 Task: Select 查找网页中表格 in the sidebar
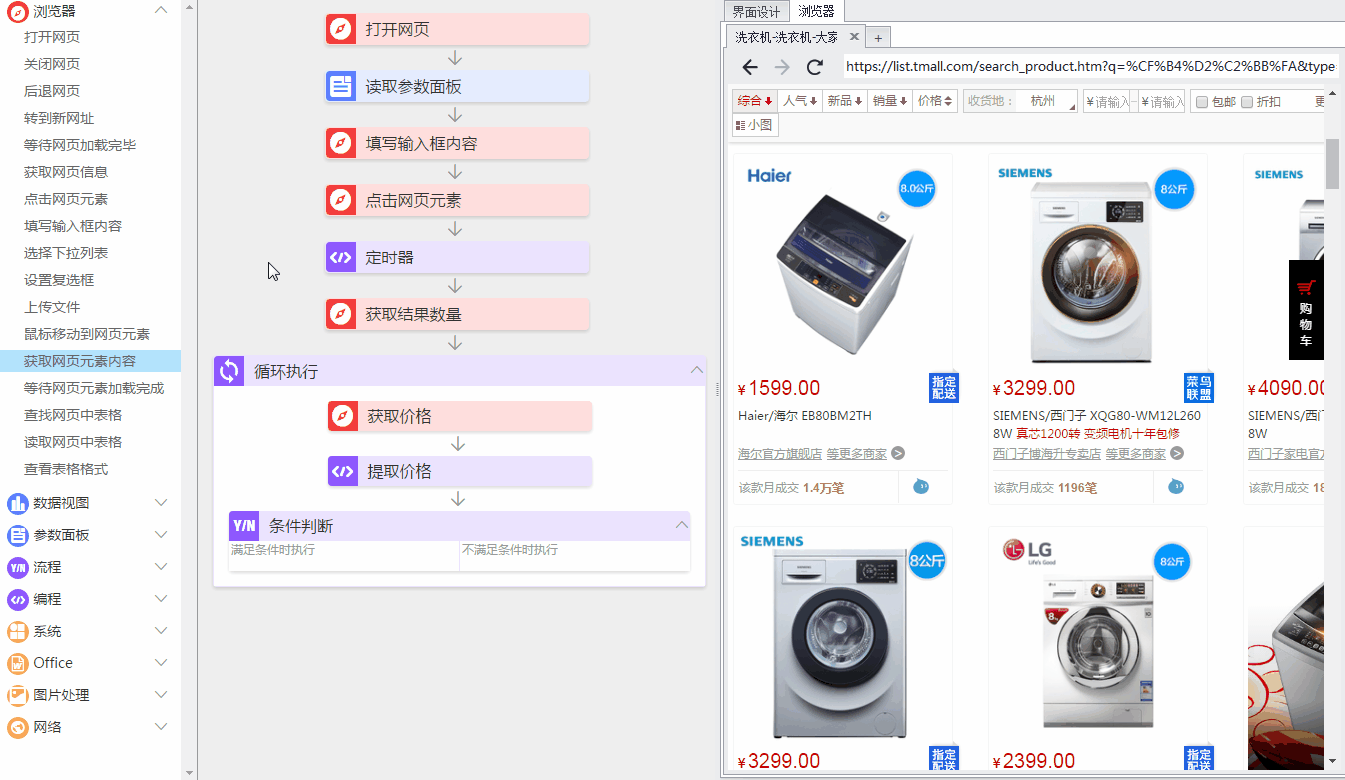[x=73, y=415]
